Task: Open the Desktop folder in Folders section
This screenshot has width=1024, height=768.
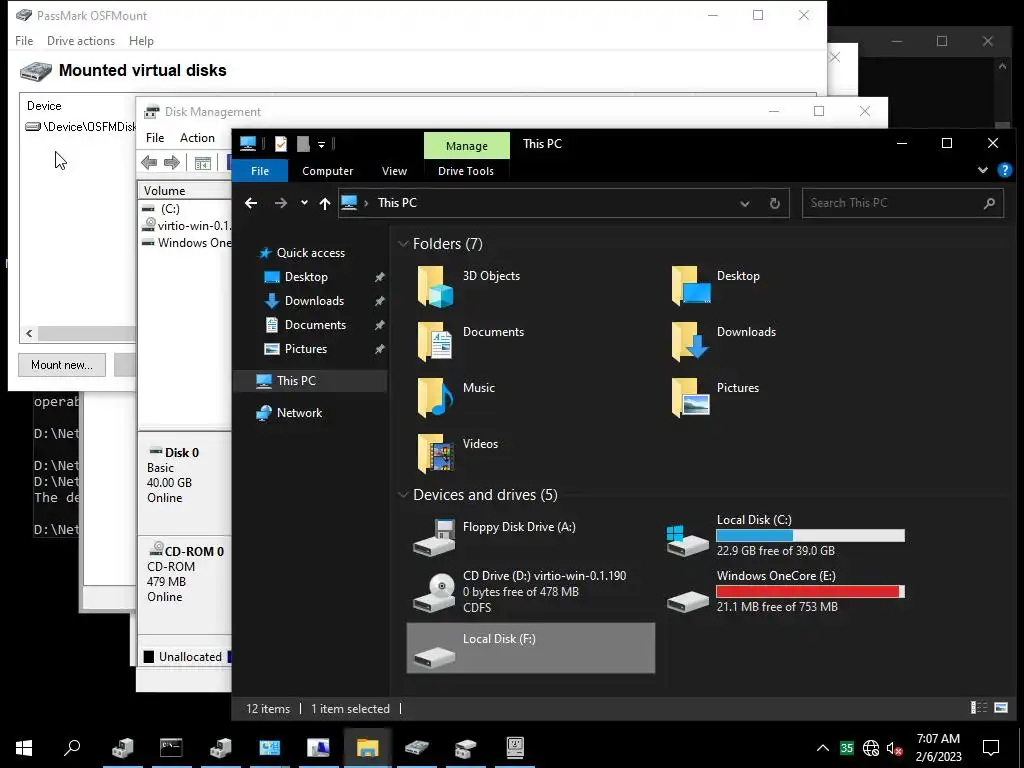Action: click(x=691, y=286)
